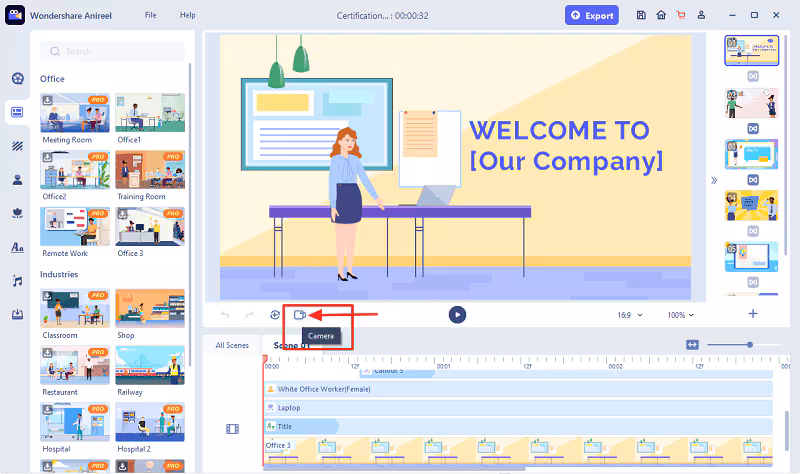Open the templates icon in left sidebar
This screenshot has width=800, height=474.
(x=17, y=78)
